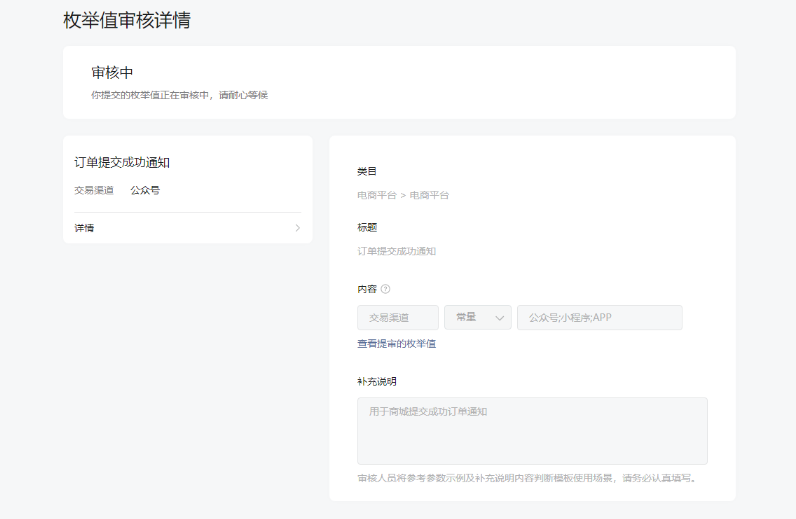The image size is (796, 519).
Task: Click the 电商平台 > 电商平台 category path
Action: (x=403, y=195)
